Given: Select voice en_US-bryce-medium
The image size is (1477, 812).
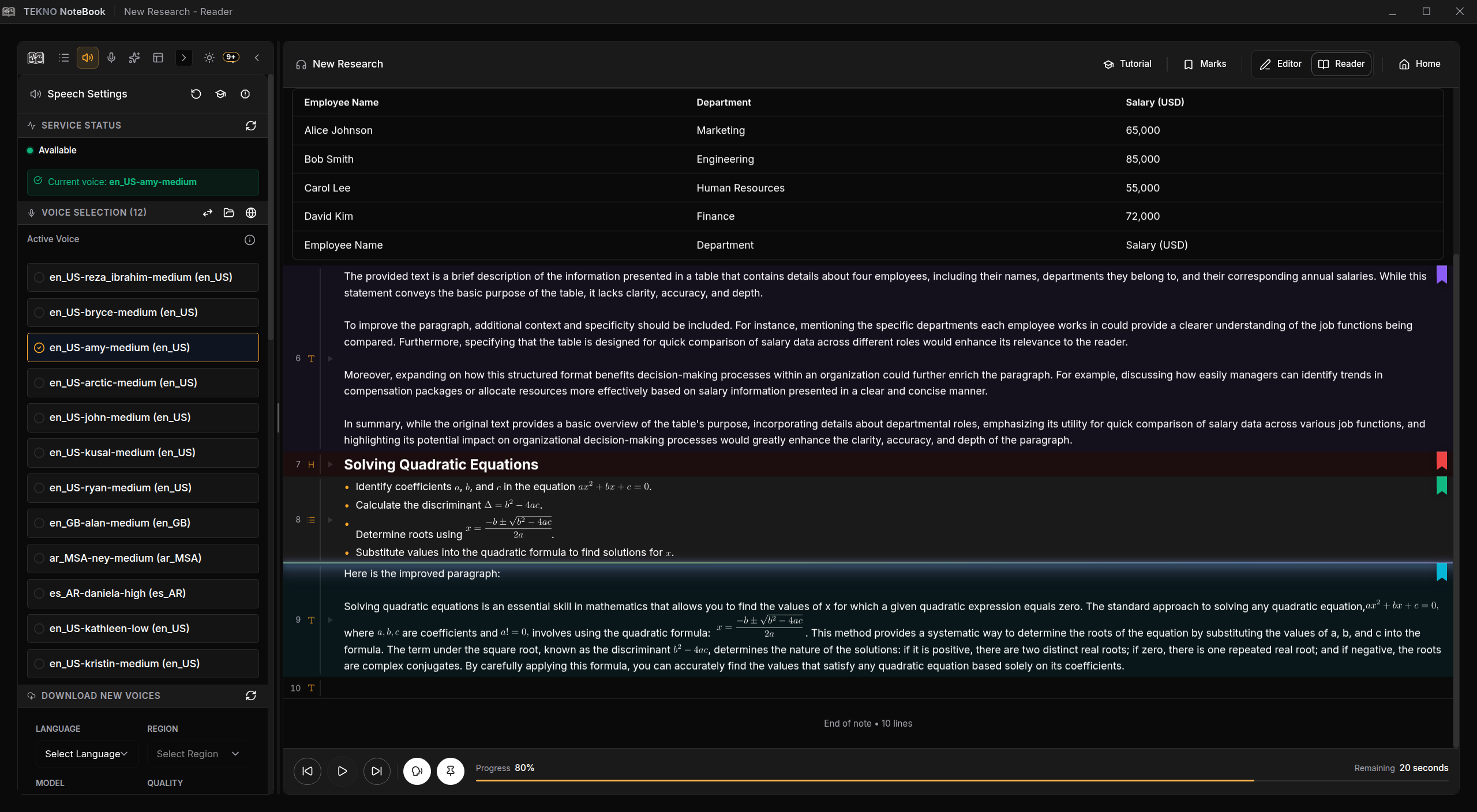Looking at the screenshot, I should [143, 312].
